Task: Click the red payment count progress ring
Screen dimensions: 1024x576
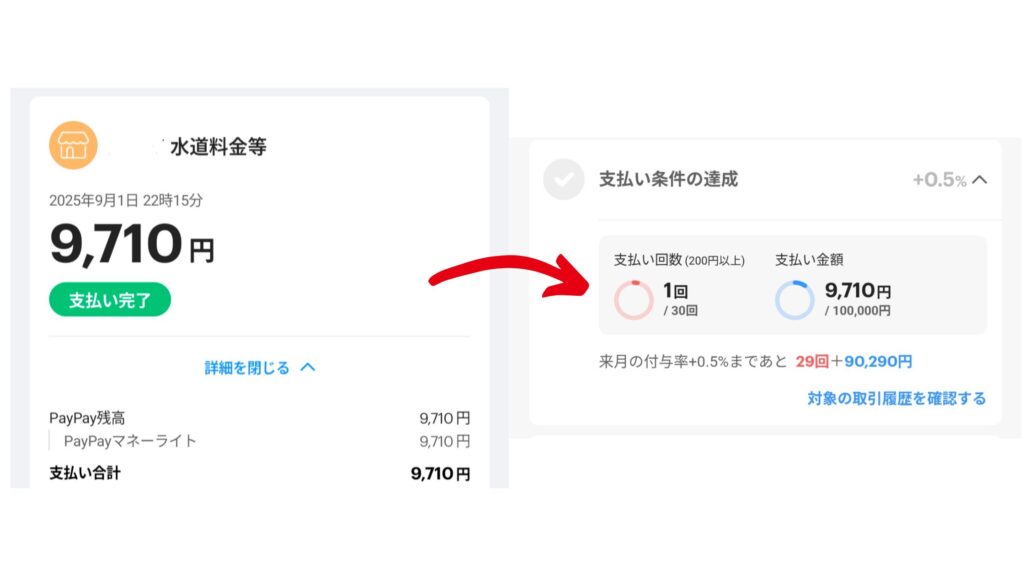Action: pyautogui.click(x=633, y=299)
